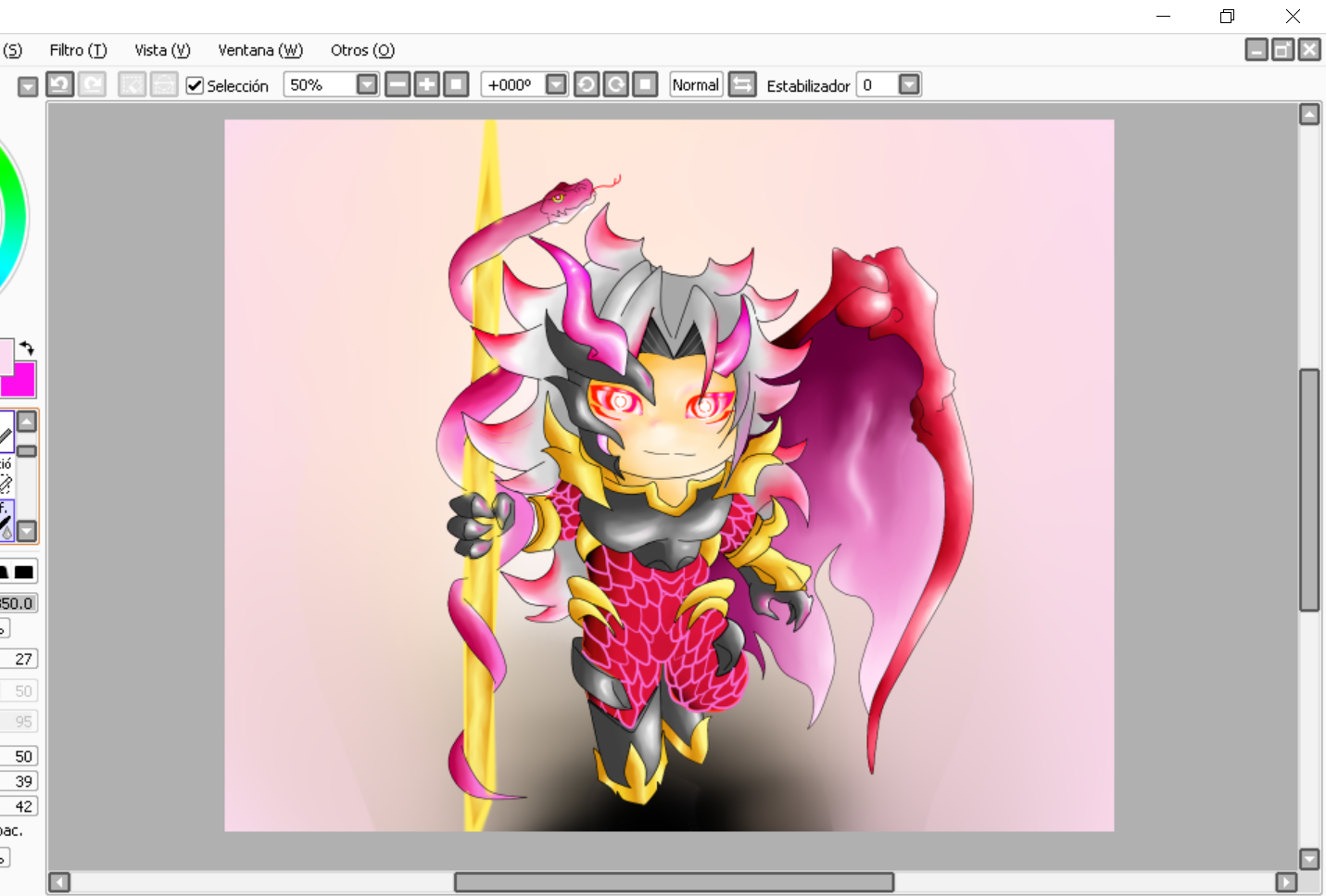Click on the color wheel hue ring
Screen dimensions: 1326x896
coord(14,218)
